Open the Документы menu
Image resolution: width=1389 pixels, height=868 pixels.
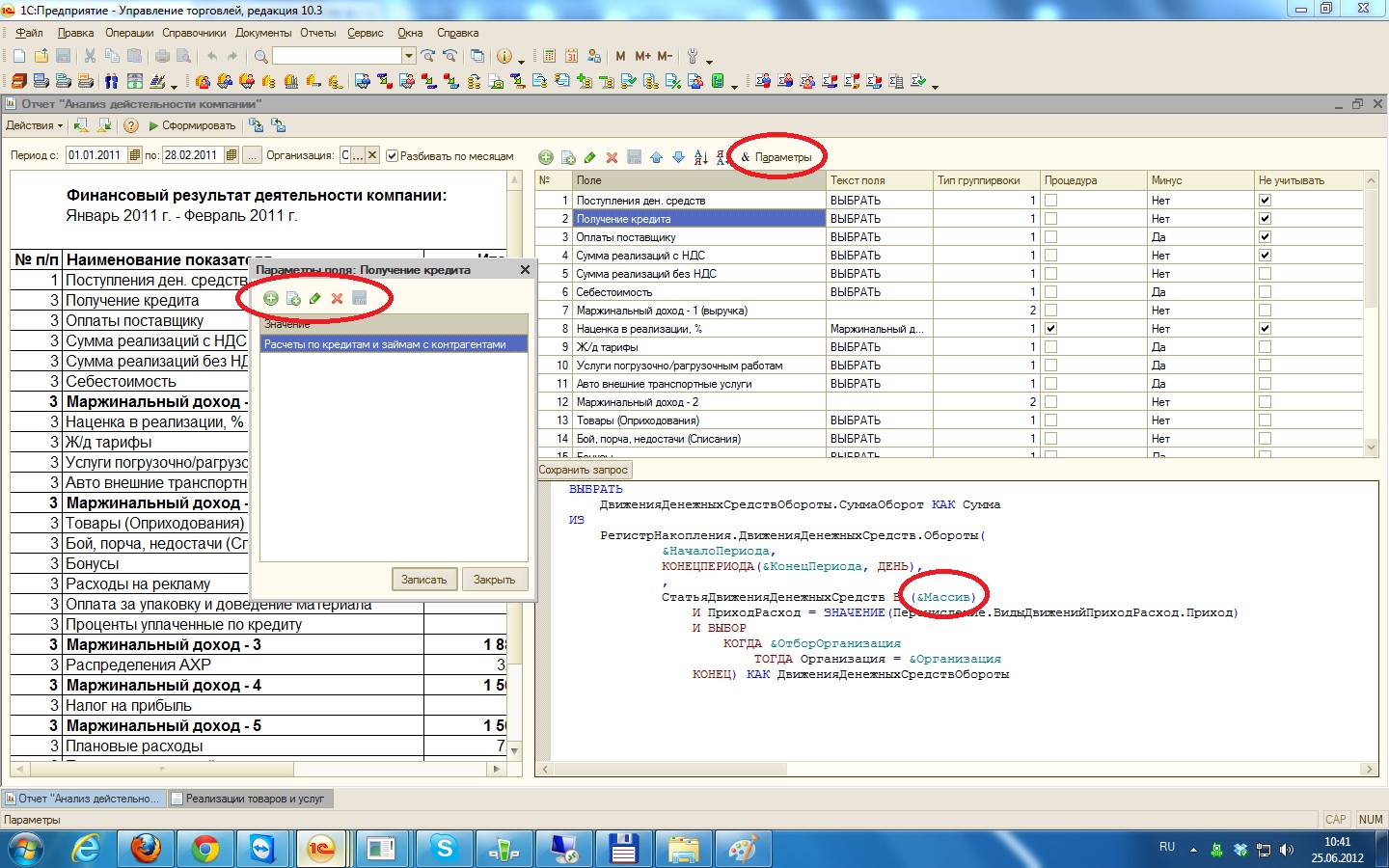tap(263, 33)
